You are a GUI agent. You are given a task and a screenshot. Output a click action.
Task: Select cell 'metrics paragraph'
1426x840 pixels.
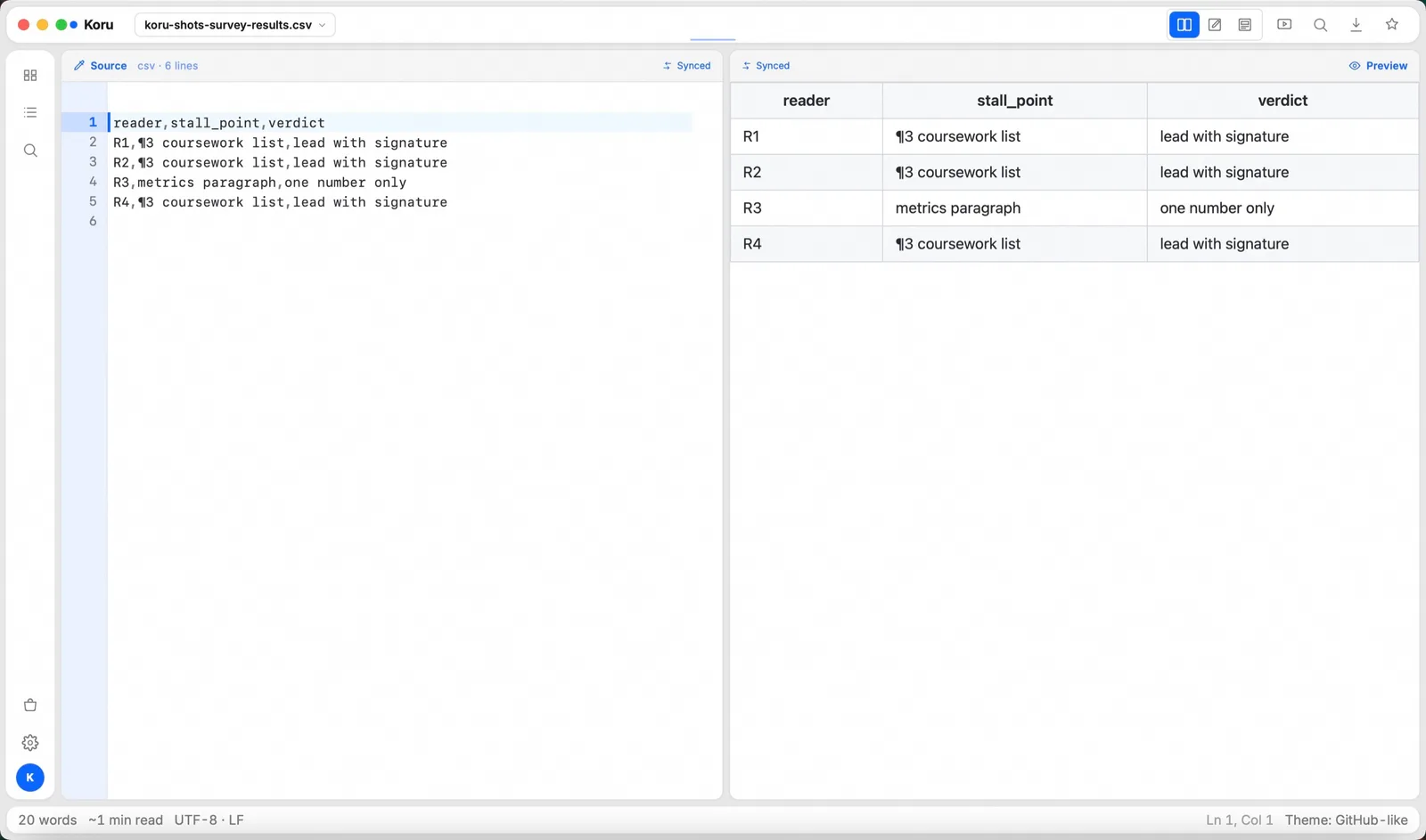pos(1014,208)
